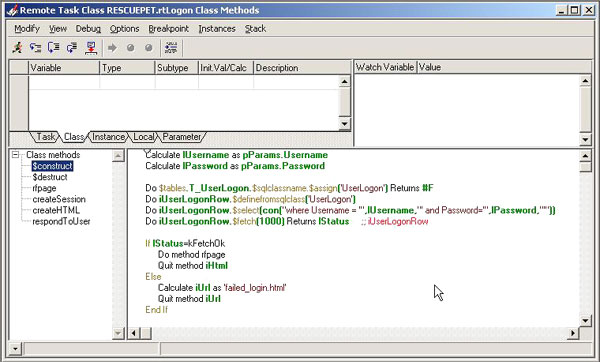Click the Step In toolbar icon

(36, 47)
